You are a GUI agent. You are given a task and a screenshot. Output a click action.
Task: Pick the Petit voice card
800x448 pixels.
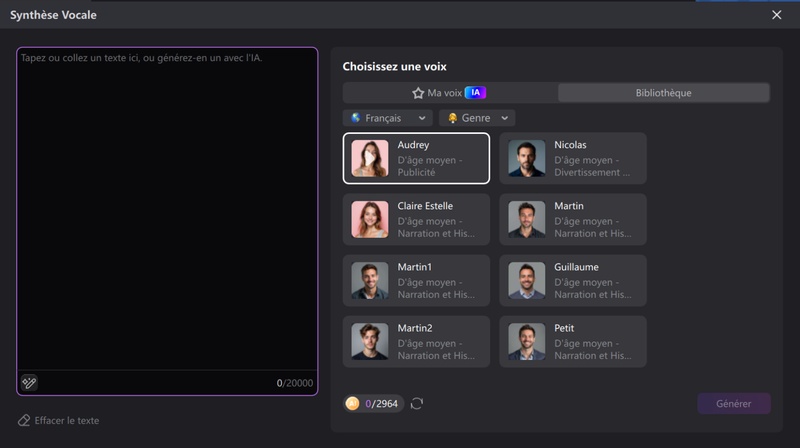coord(573,341)
